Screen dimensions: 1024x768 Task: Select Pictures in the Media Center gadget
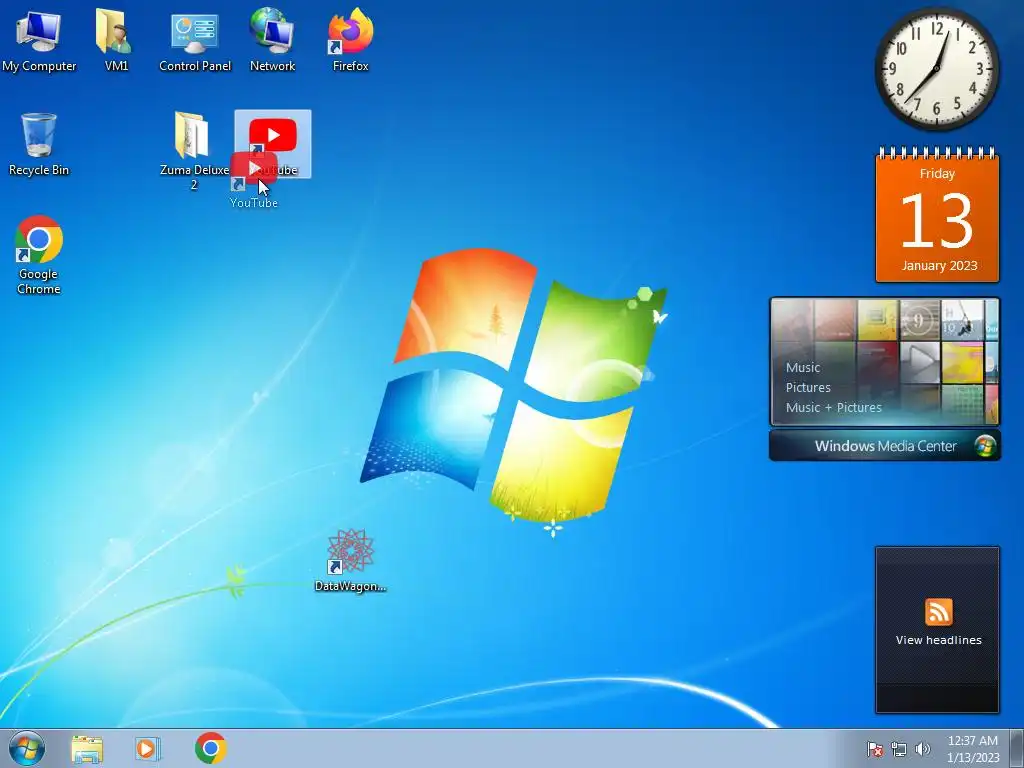808,387
